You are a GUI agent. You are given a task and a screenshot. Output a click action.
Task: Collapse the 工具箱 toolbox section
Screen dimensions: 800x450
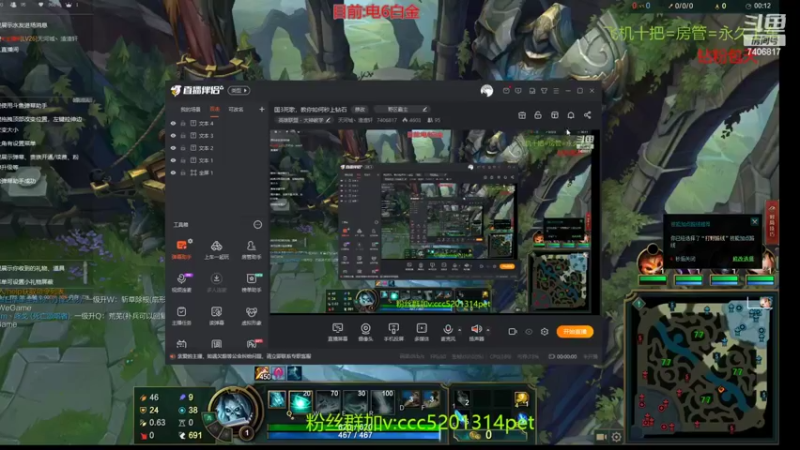tap(258, 224)
